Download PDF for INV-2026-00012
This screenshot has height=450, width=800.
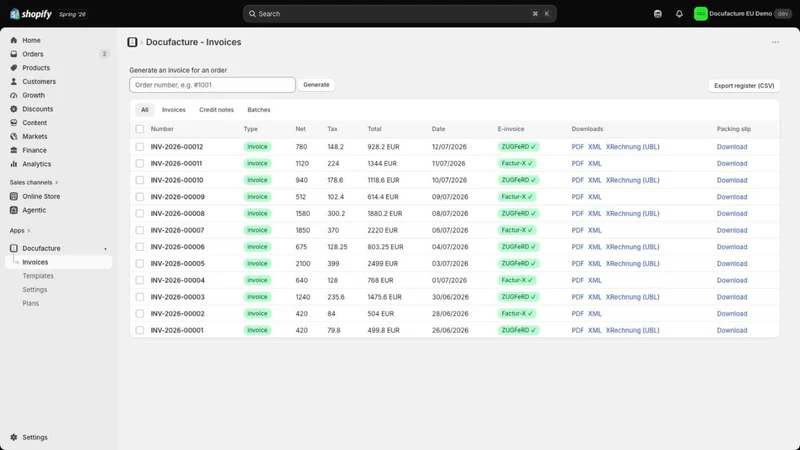click(x=578, y=147)
